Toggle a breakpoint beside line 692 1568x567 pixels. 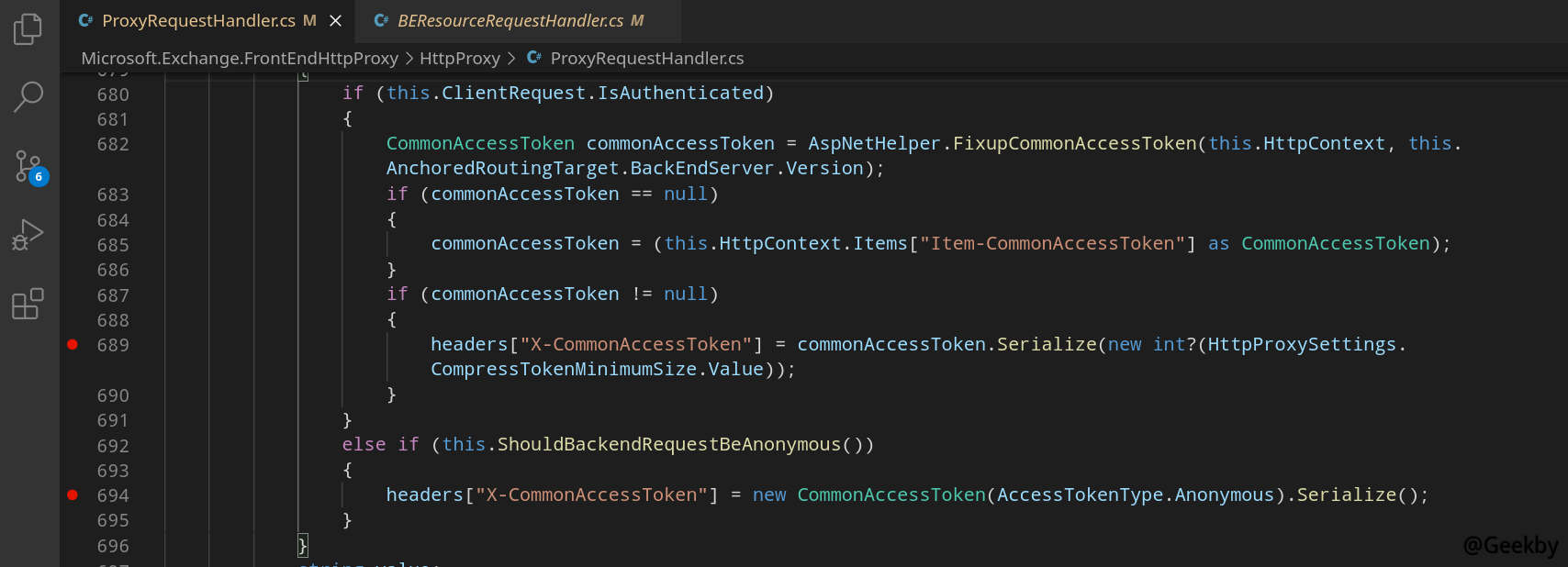(73, 446)
